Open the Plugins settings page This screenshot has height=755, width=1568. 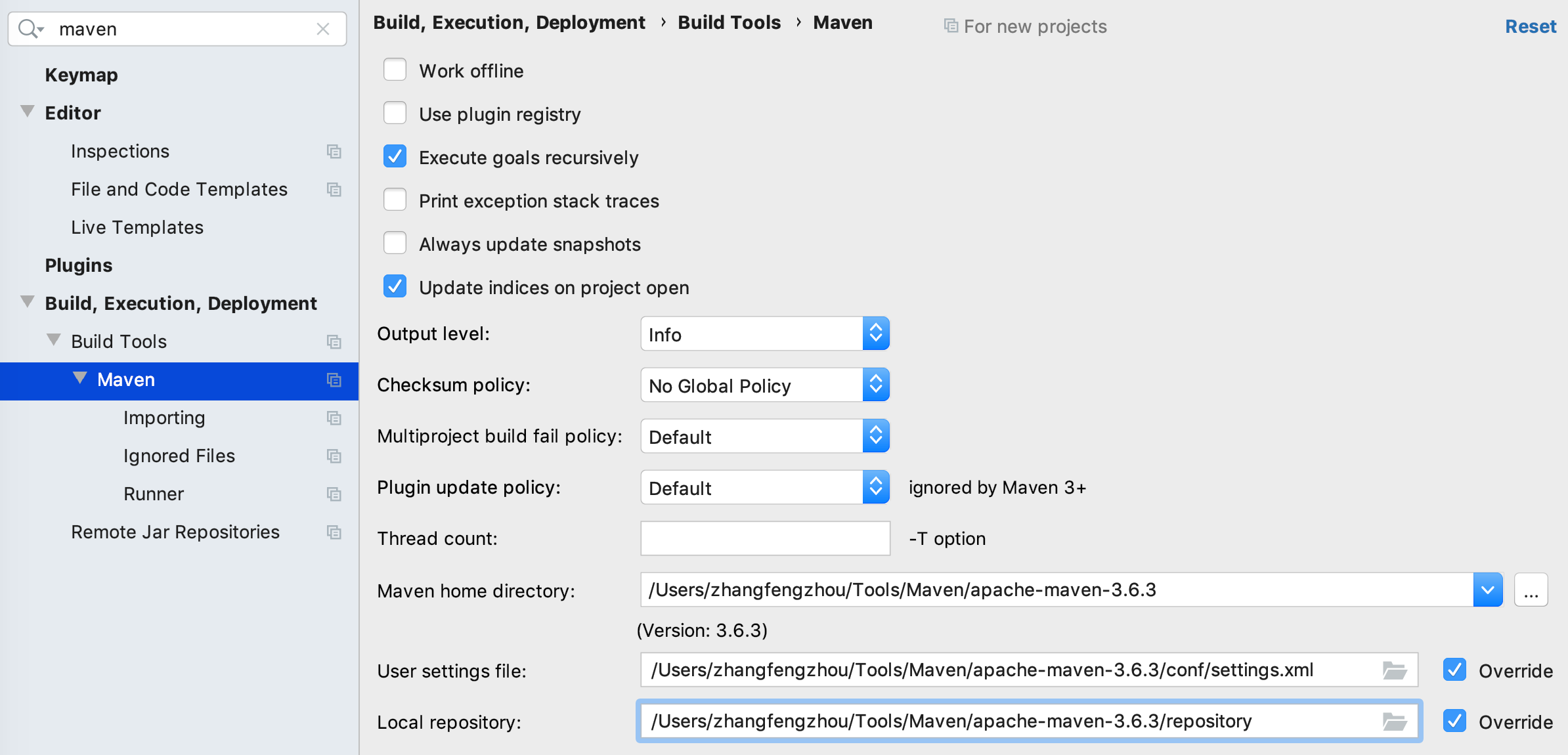click(x=79, y=266)
